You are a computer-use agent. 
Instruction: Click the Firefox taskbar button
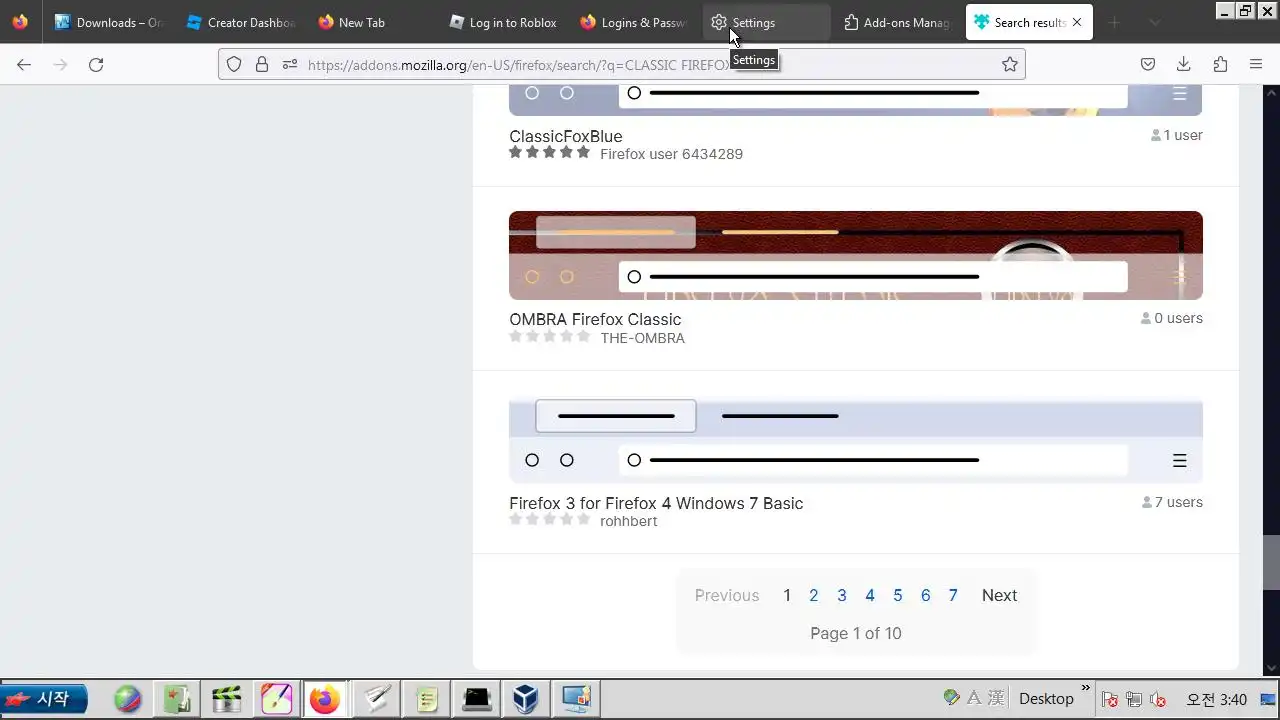point(324,698)
